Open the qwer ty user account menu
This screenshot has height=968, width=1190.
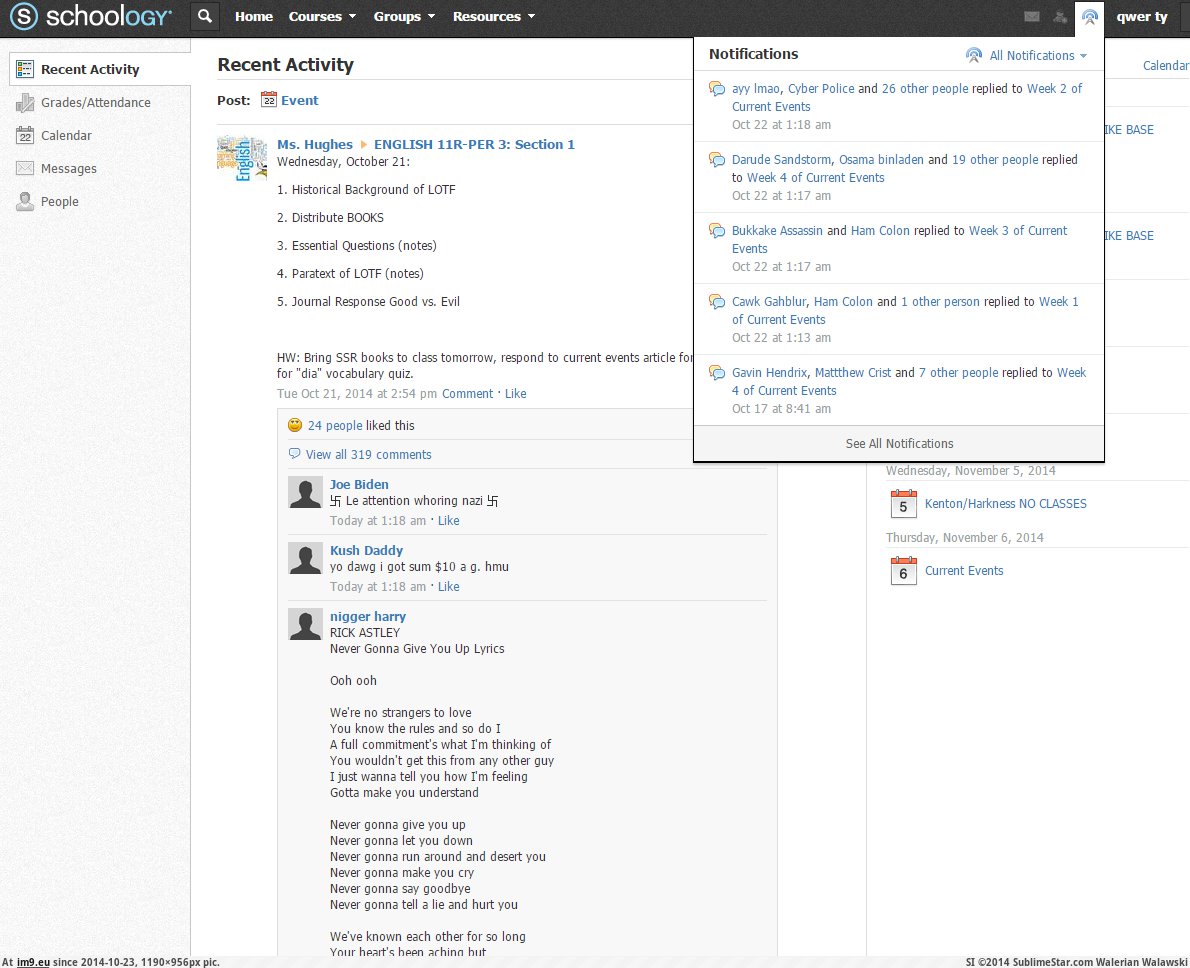(1141, 16)
